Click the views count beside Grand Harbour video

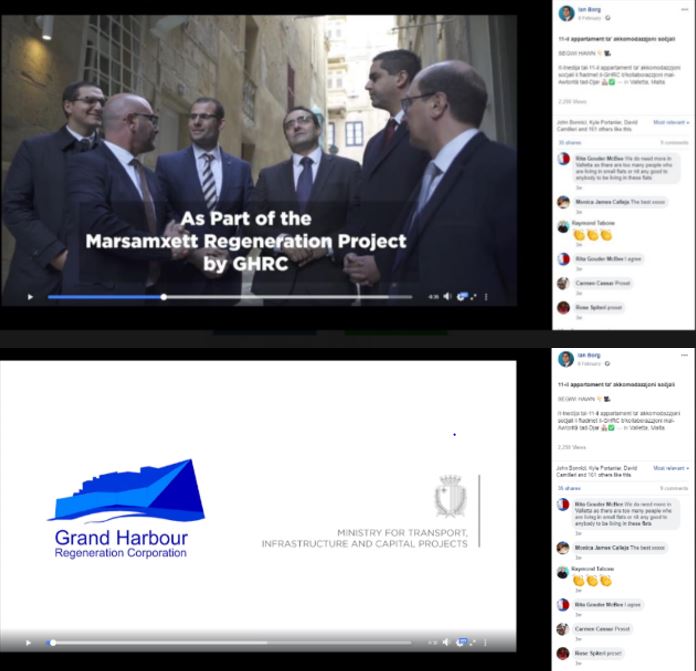pyautogui.click(x=572, y=447)
